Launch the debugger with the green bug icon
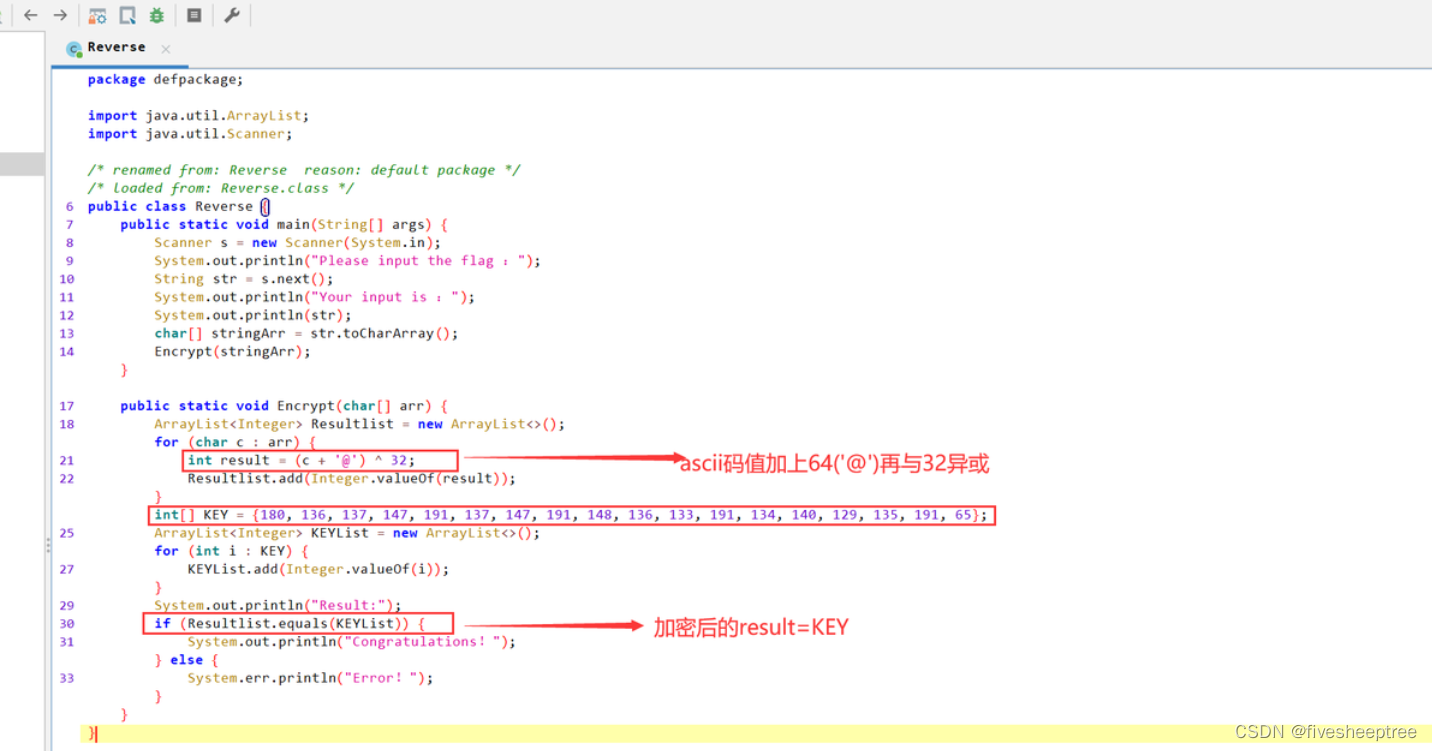The image size is (1432, 751). click(x=156, y=15)
